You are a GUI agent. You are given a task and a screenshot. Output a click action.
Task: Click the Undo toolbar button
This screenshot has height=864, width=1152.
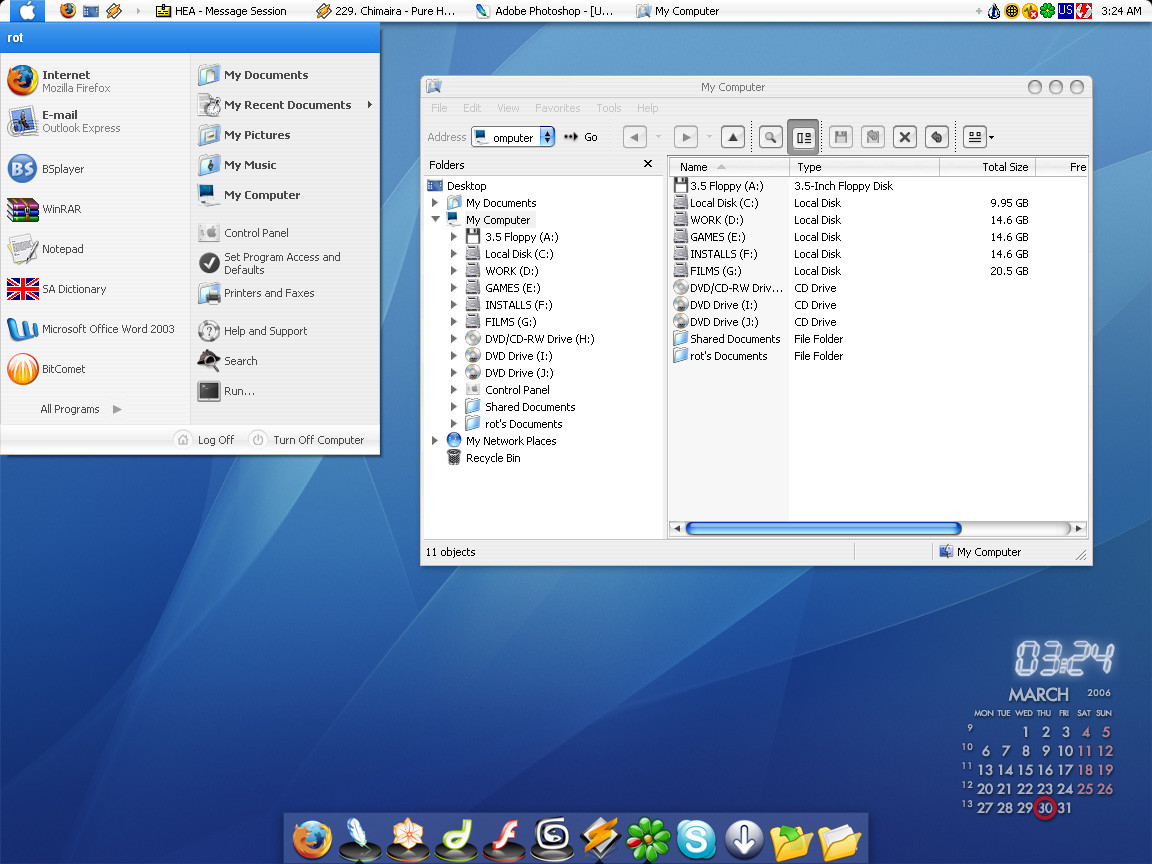coord(936,137)
